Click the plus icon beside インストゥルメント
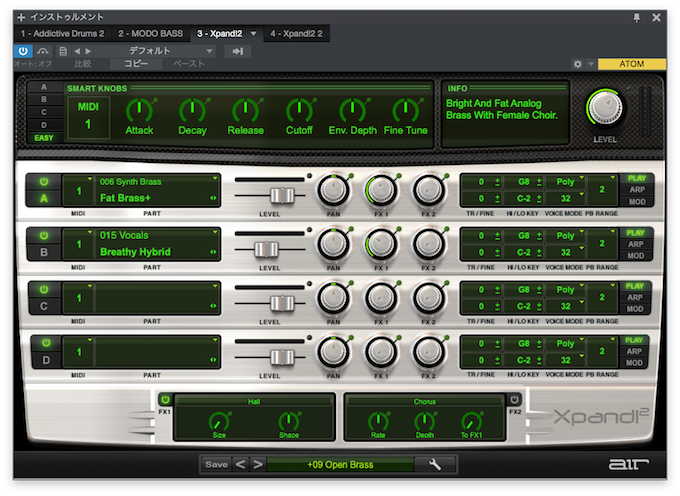The image size is (680, 496). (x=21, y=17)
